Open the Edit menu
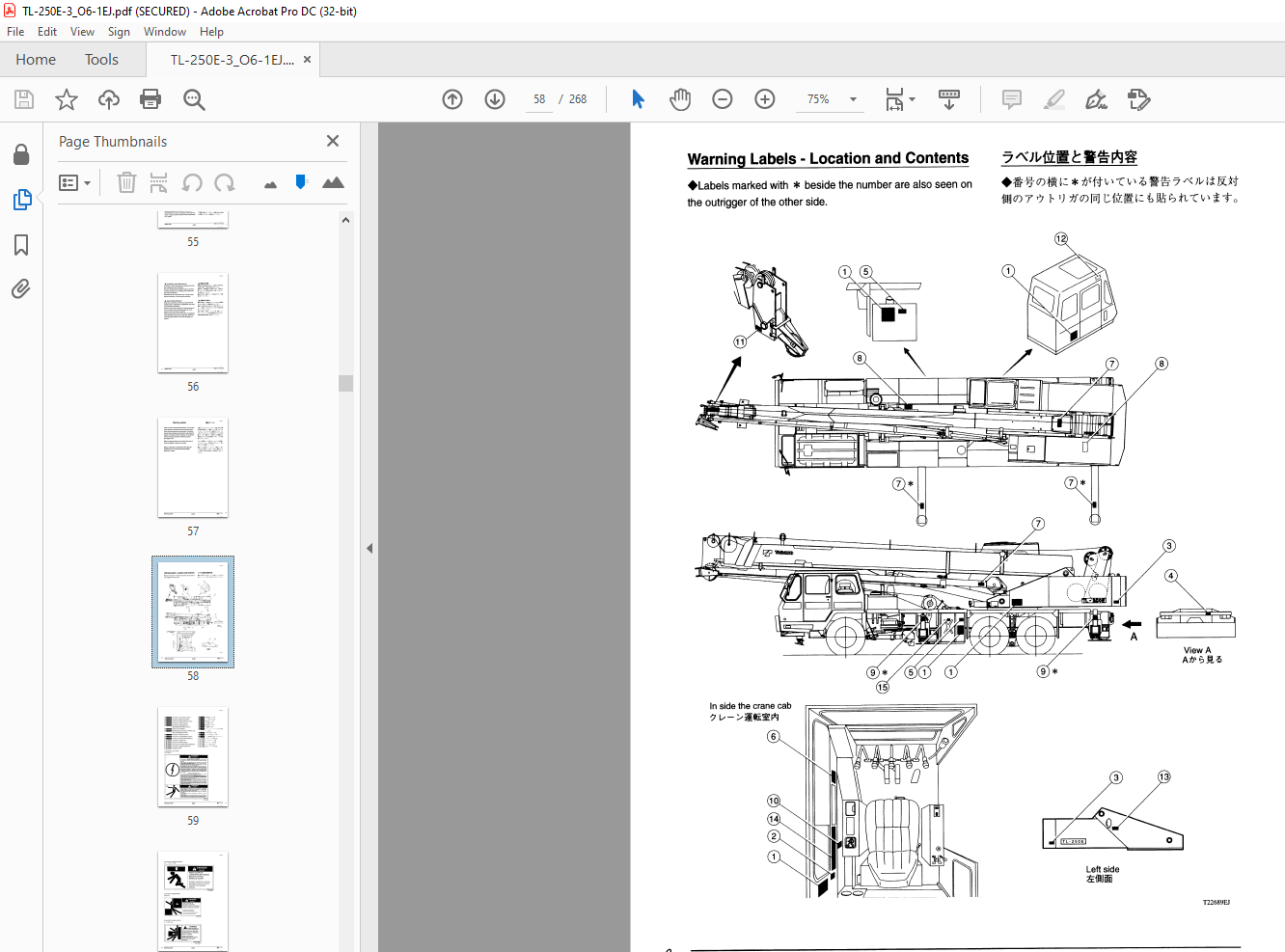 (x=47, y=32)
